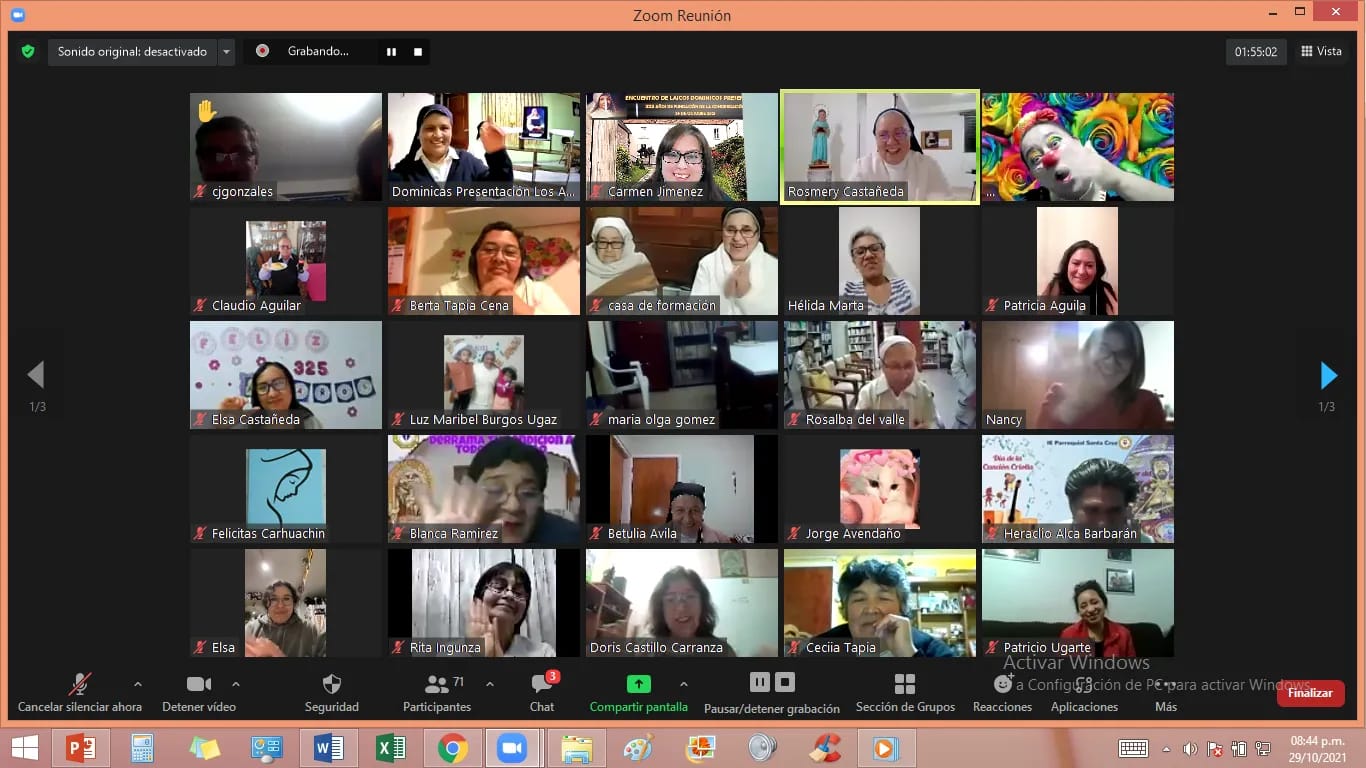Open the Aplicaciones panel
Viewport: 1366px width, 768px height.
click(1084, 685)
